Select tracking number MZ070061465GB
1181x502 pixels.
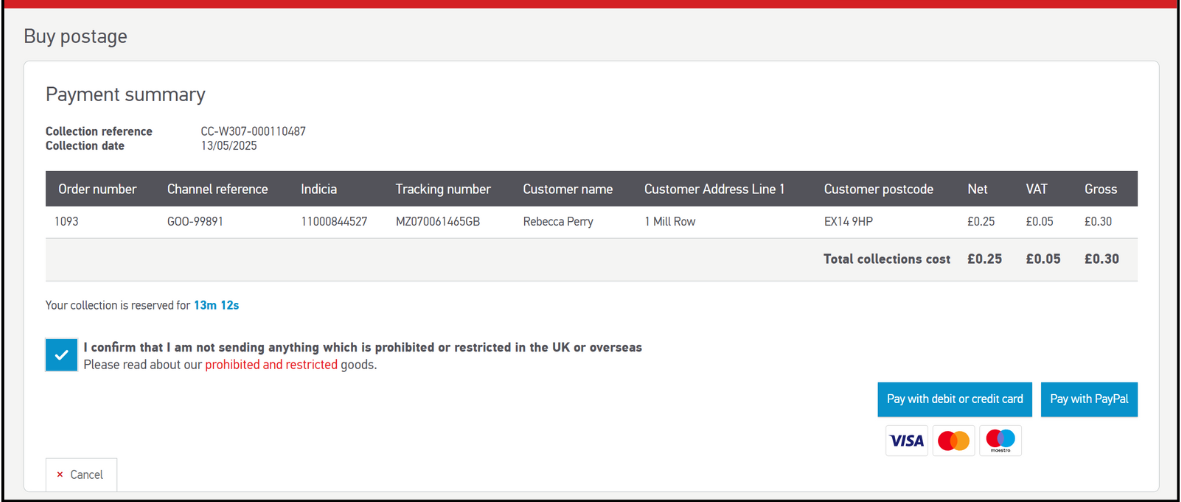[x=437, y=222]
